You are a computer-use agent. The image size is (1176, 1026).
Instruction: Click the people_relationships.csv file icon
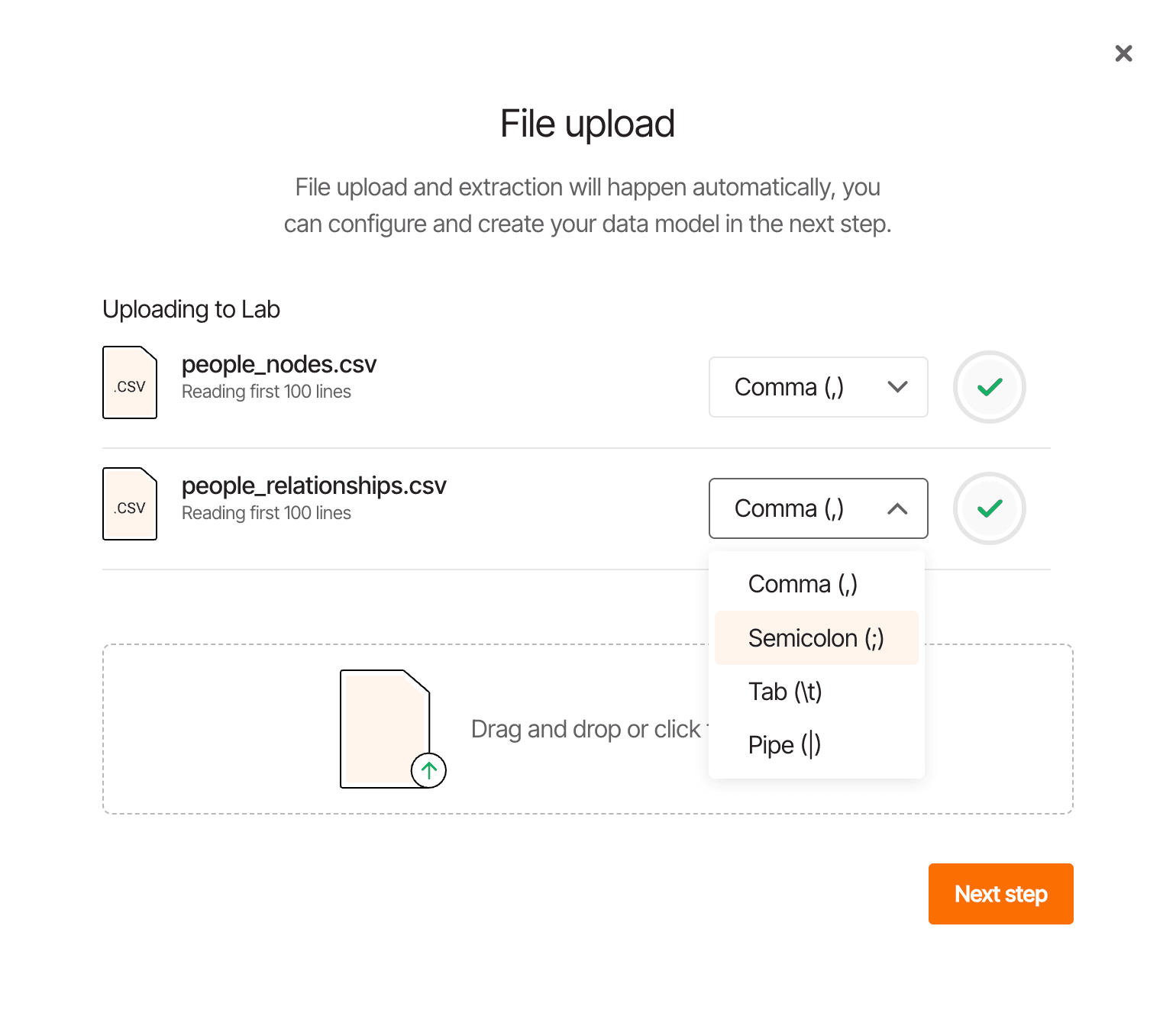point(130,504)
